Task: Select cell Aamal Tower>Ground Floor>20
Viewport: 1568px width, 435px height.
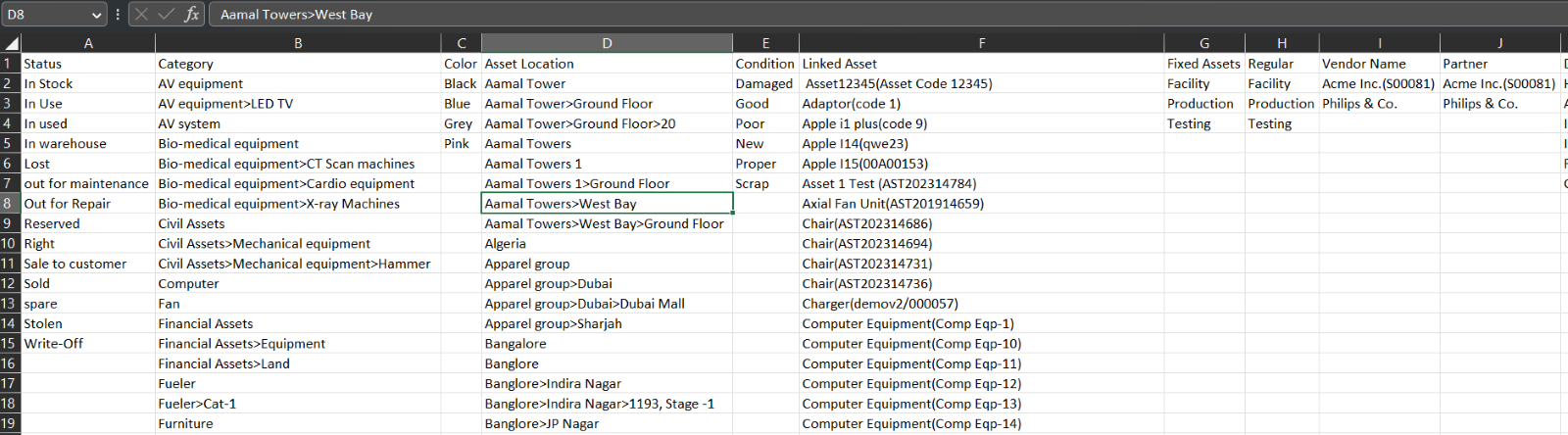Action: tap(607, 123)
